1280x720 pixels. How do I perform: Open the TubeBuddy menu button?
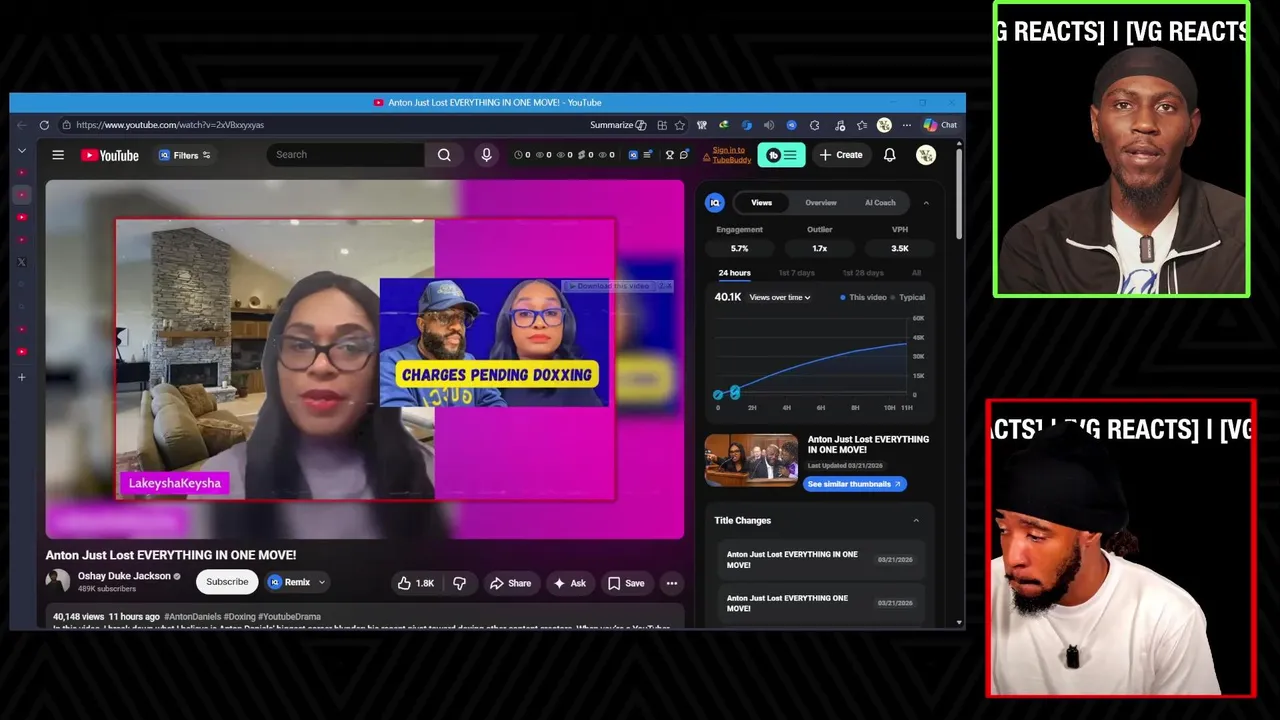click(x=781, y=155)
